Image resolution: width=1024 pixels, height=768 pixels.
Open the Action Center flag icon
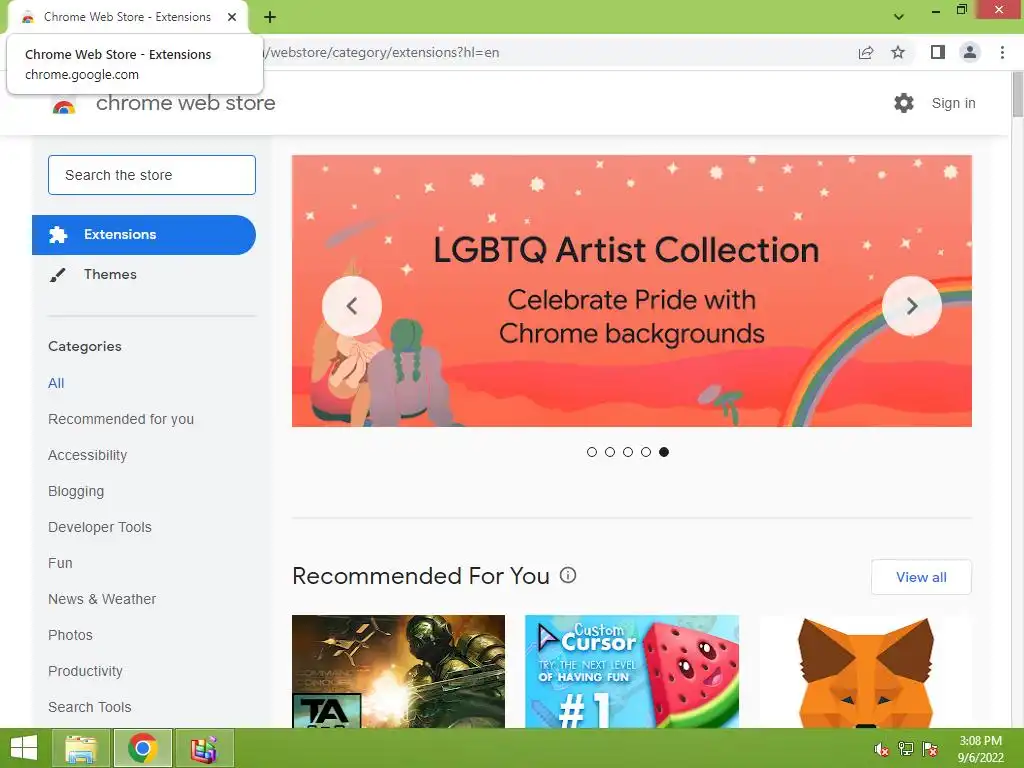tap(929, 749)
